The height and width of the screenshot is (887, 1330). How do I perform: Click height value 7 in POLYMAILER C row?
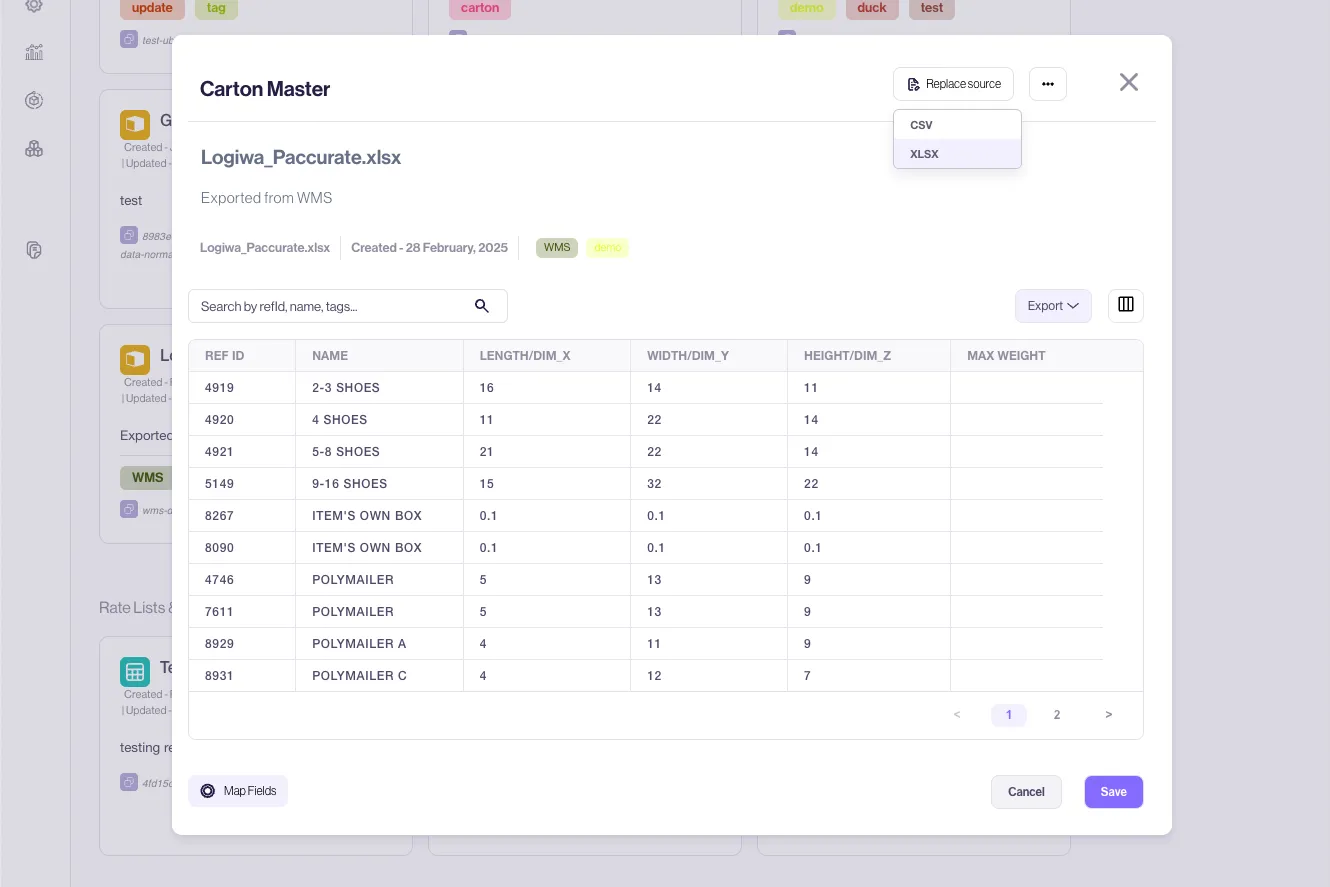pyautogui.click(x=807, y=676)
